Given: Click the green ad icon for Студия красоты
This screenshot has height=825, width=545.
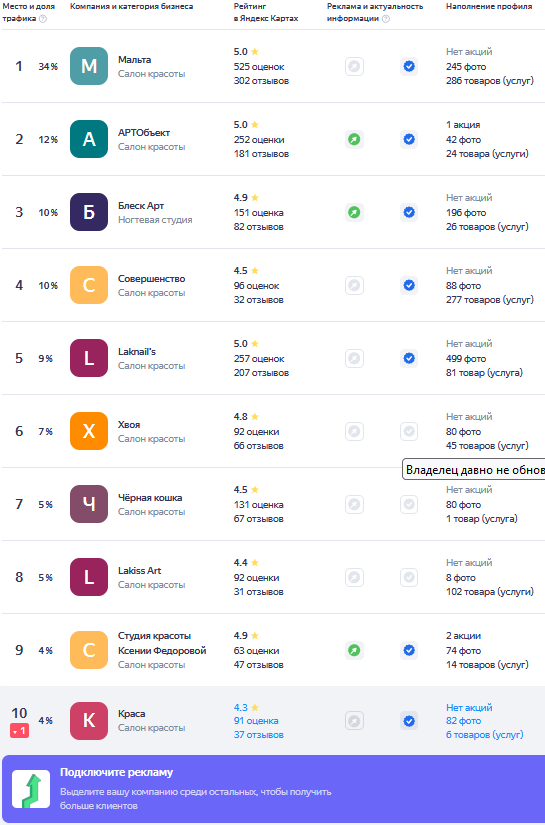Looking at the screenshot, I should (x=355, y=650).
